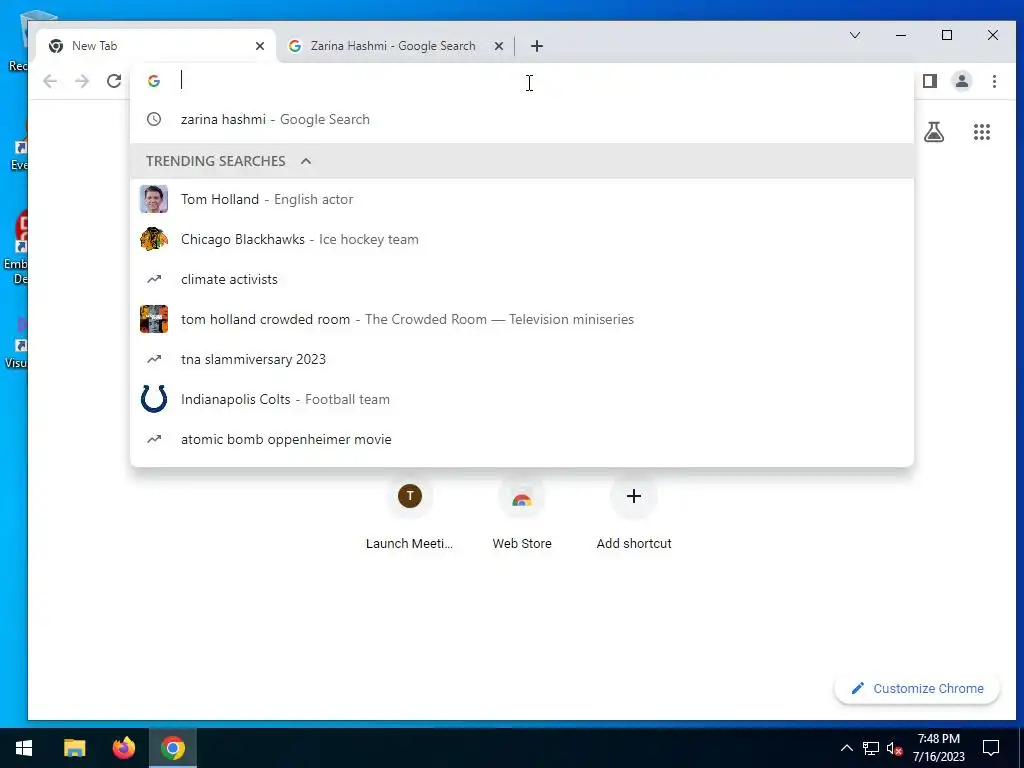Screen dimensions: 1024x768
Task: Click the trending arrow beside tna slammiversary
Action: [154, 359]
